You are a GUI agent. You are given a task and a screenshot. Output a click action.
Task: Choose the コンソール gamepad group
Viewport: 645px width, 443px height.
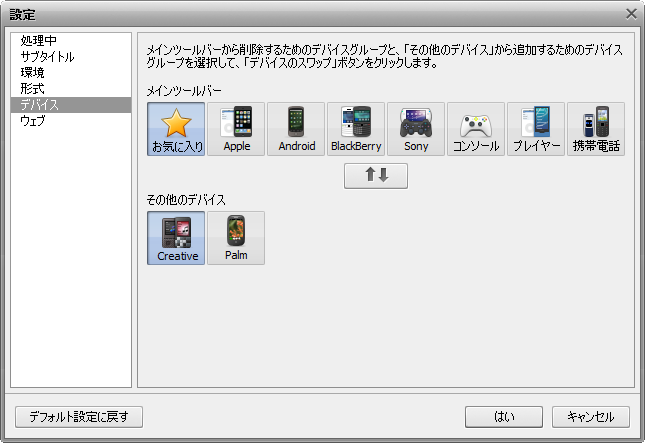(476, 129)
